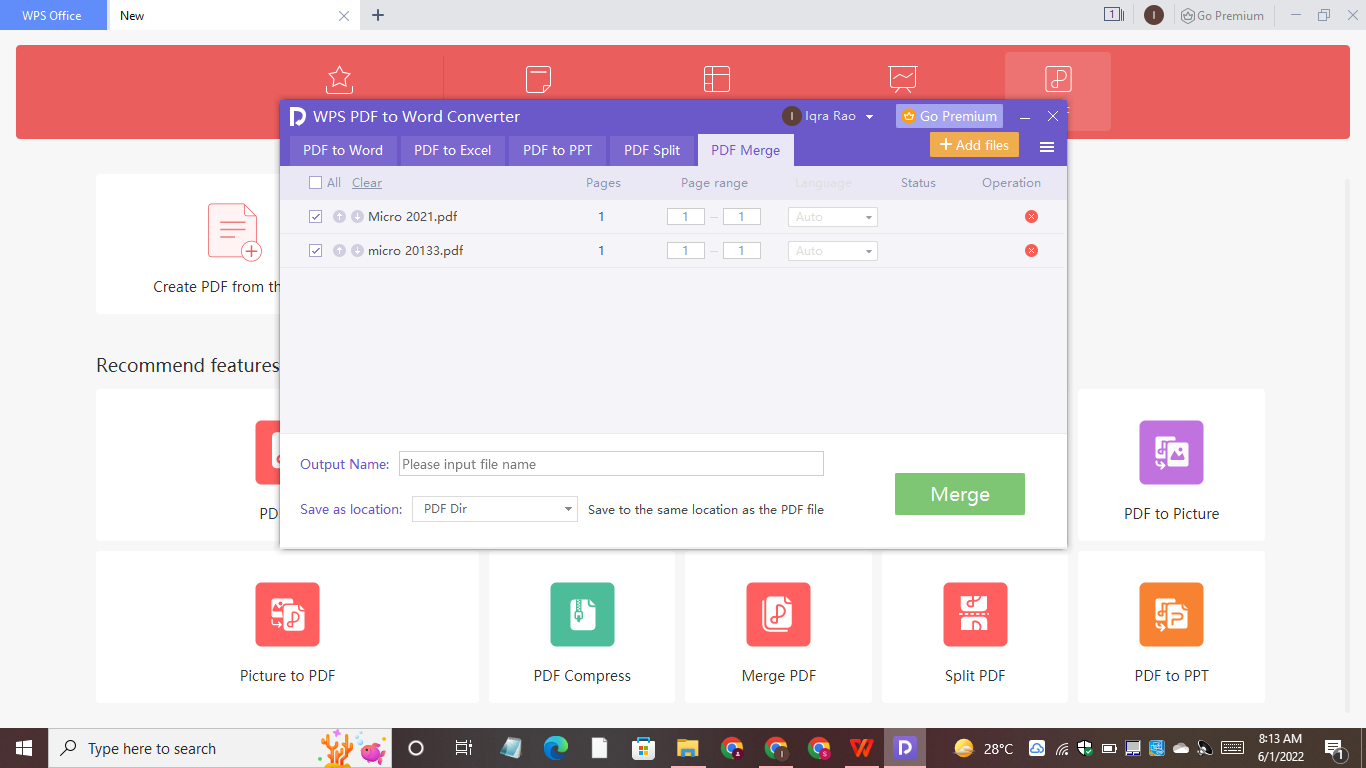Open Language dropdown for micro 20133.pdf

[x=833, y=251]
